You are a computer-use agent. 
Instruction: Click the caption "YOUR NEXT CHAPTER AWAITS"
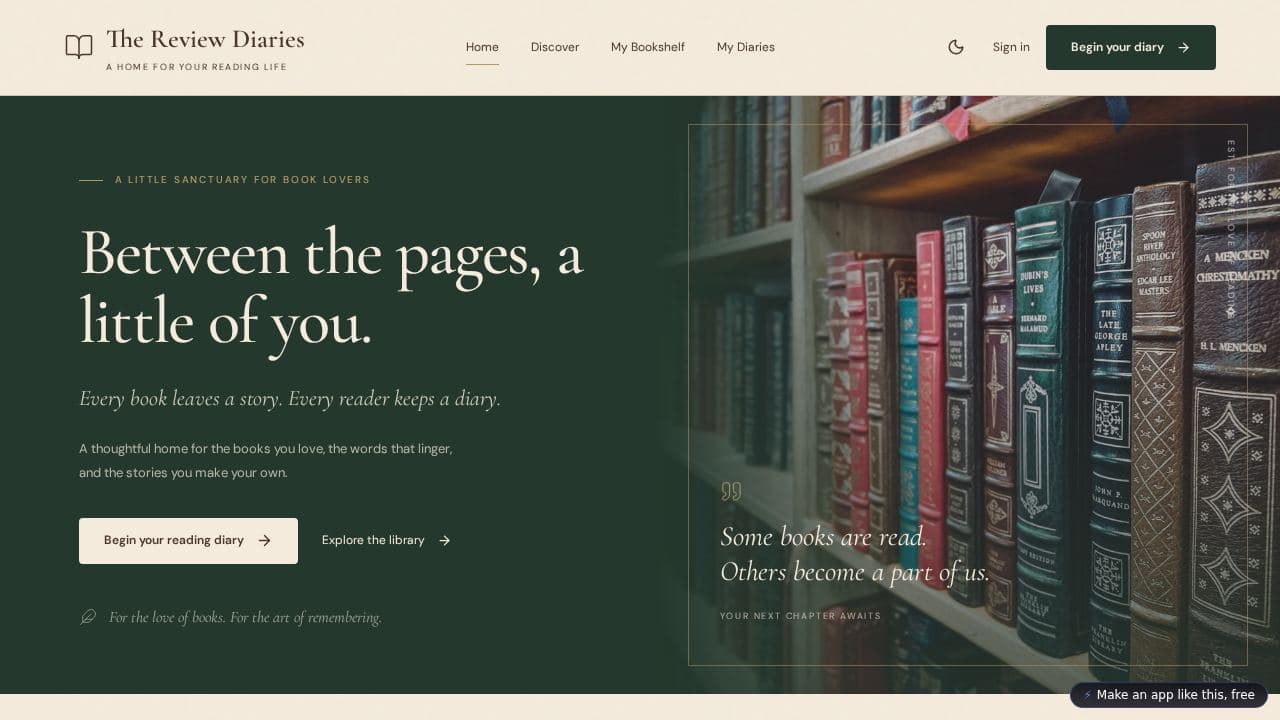click(x=801, y=616)
